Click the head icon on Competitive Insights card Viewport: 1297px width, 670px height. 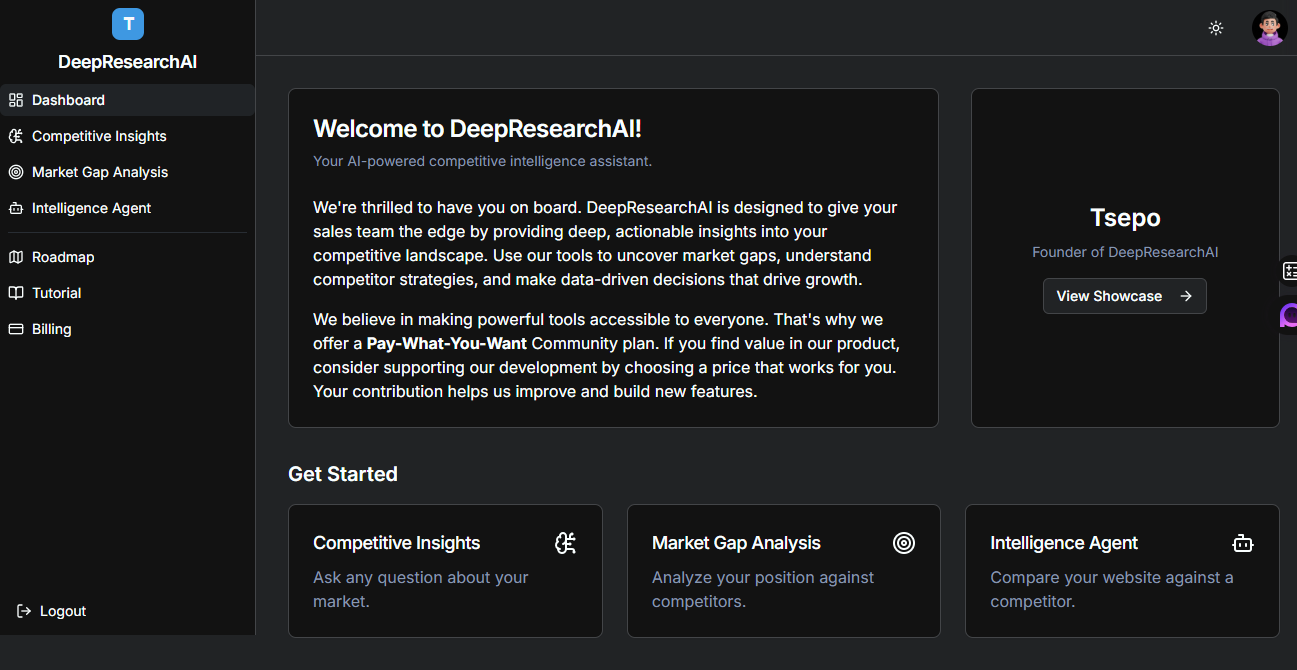tap(565, 542)
